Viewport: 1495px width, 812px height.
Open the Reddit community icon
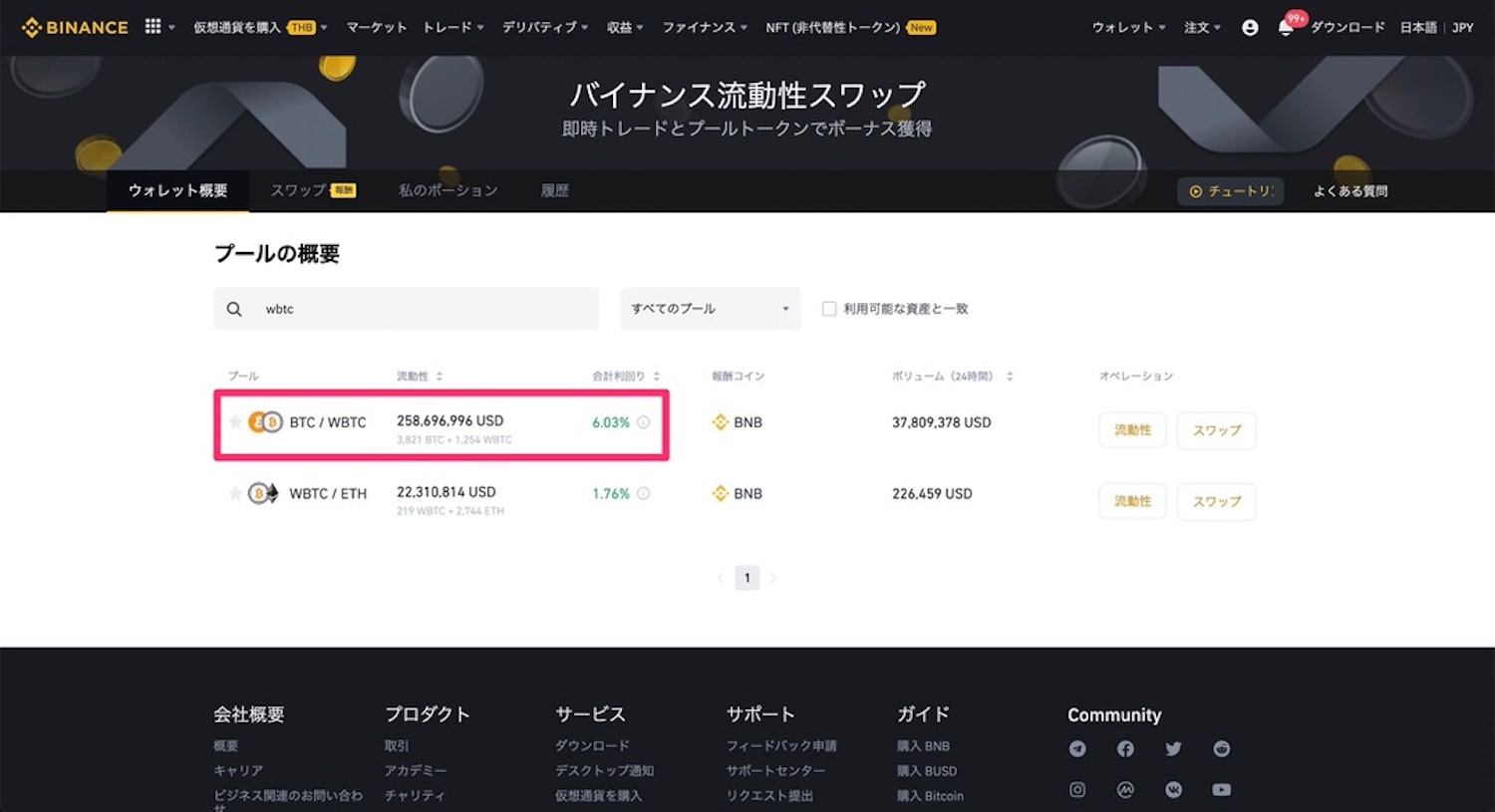tap(1222, 748)
